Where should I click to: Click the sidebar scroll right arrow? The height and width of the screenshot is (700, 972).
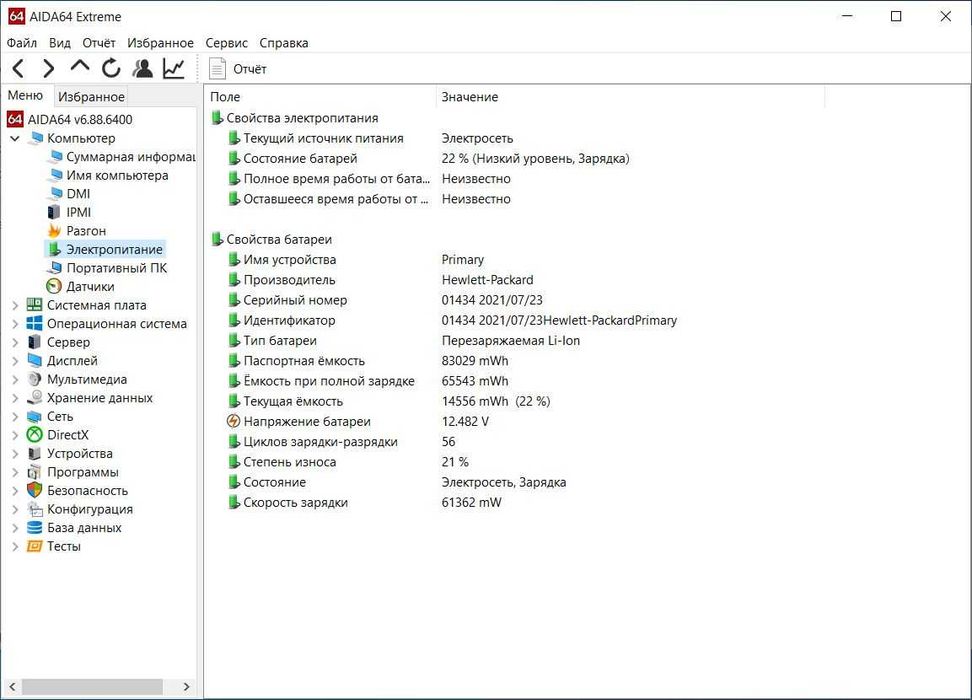186,686
